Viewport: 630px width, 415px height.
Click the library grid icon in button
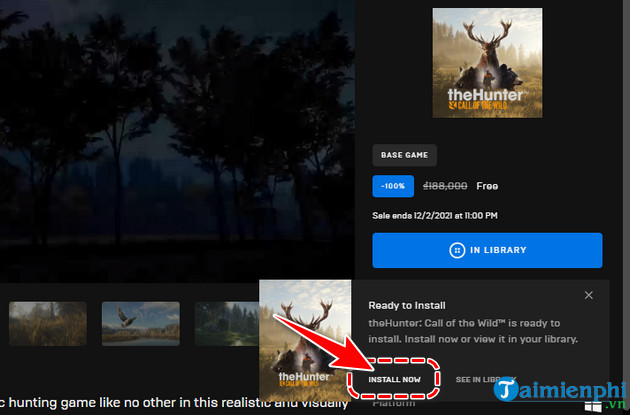[457, 250]
